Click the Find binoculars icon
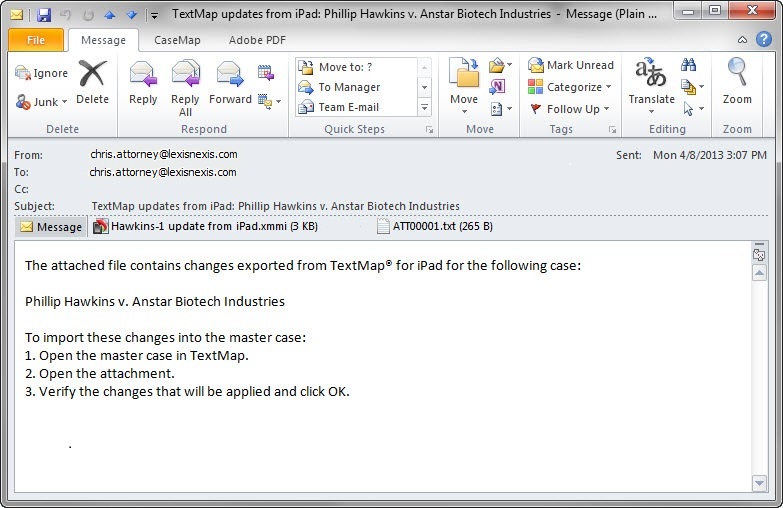 point(688,64)
